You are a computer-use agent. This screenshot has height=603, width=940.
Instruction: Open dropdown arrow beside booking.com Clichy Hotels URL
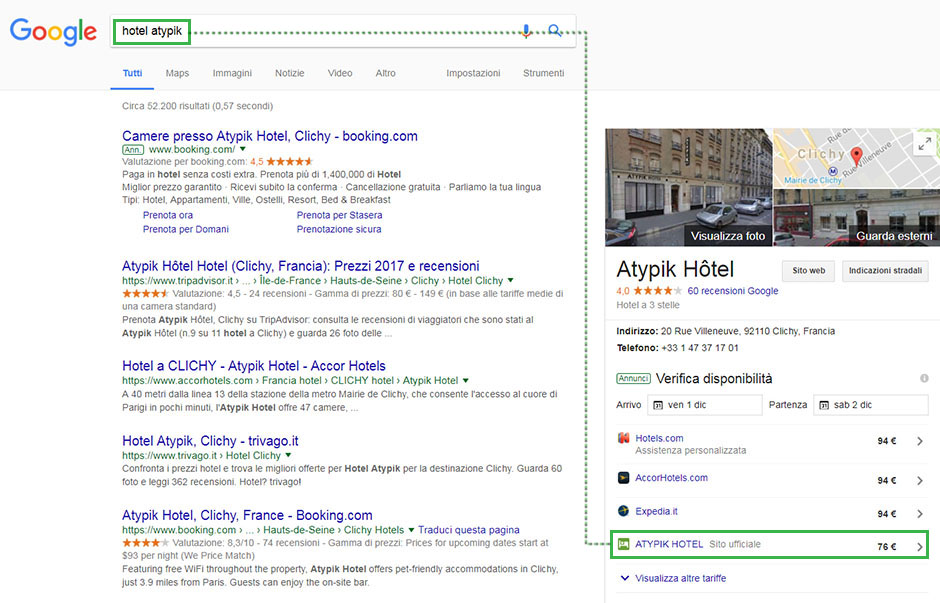[x=411, y=530]
